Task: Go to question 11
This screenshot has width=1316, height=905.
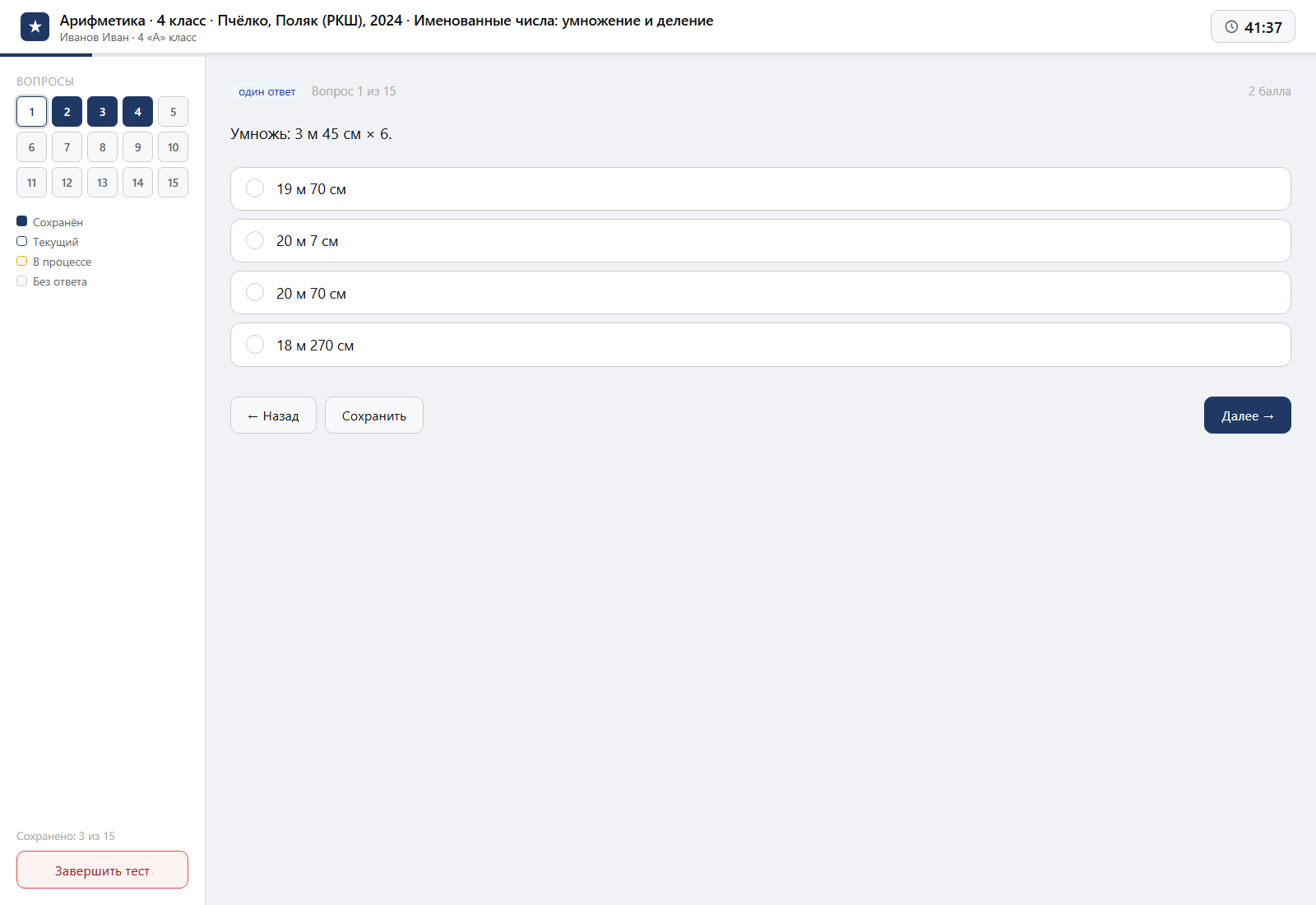Action: pos(31,183)
